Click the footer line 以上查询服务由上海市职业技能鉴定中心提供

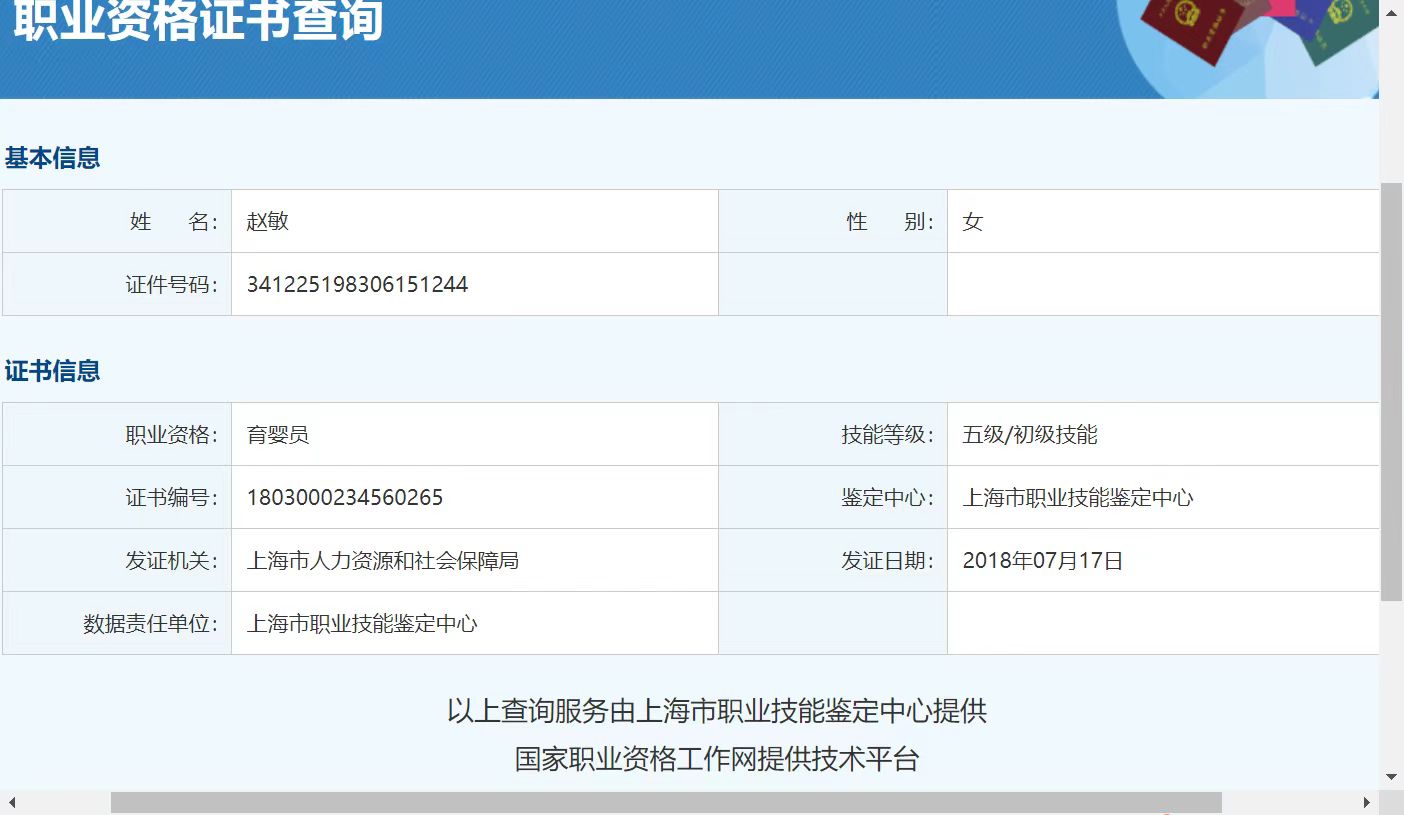pyautogui.click(x=717, y=711)
